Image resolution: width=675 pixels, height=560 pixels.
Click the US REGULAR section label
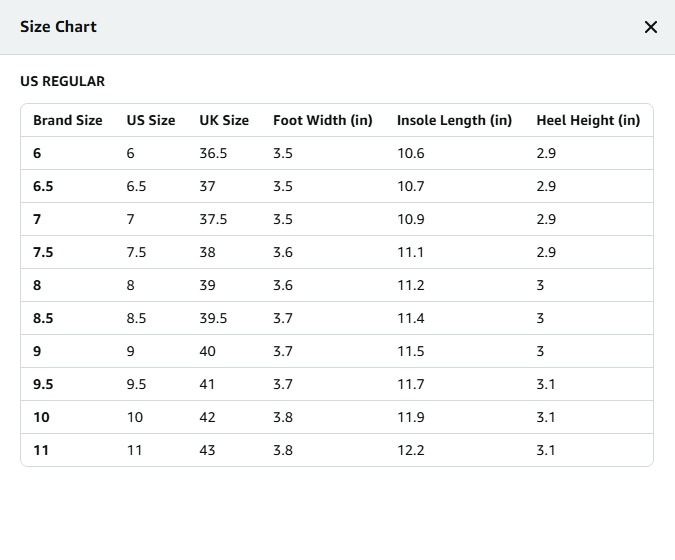tap(62, 81)
